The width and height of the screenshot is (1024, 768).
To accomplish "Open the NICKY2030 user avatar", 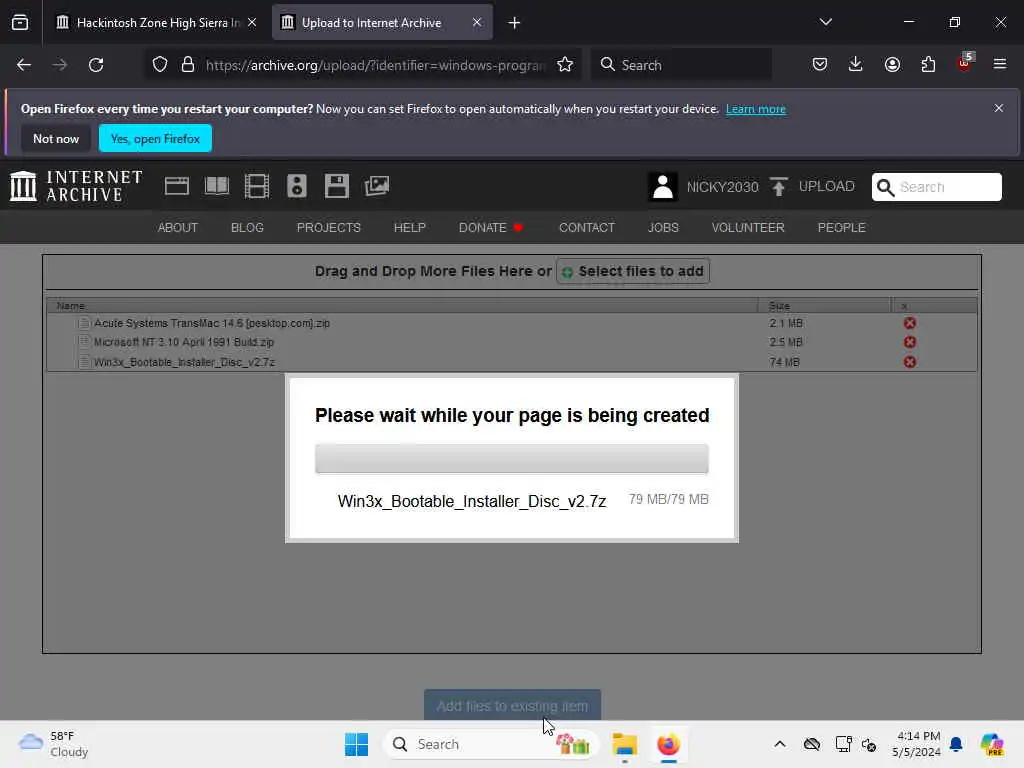I will coord(663,187).
